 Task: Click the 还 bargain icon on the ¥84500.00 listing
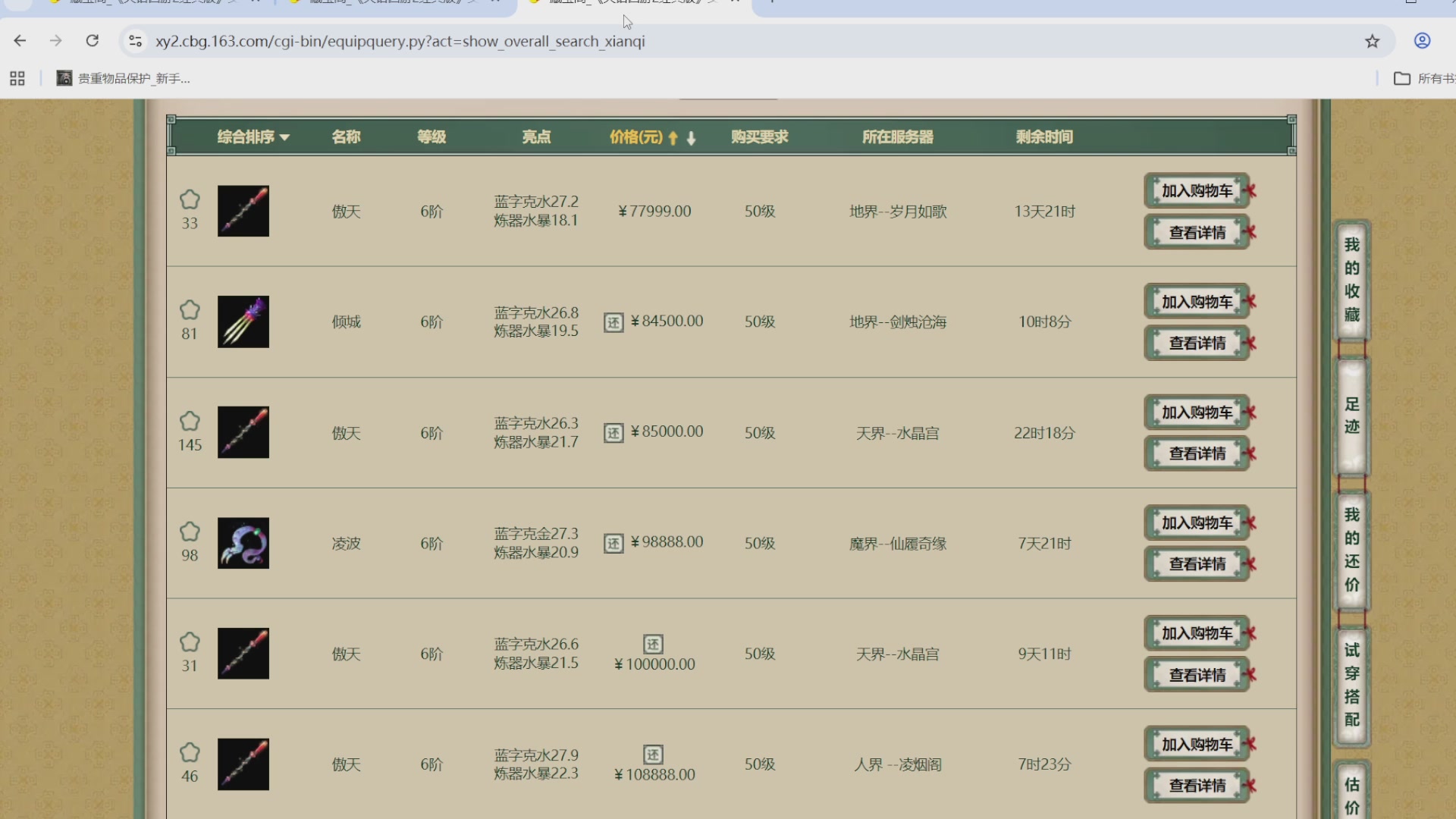tap(613, 322)
